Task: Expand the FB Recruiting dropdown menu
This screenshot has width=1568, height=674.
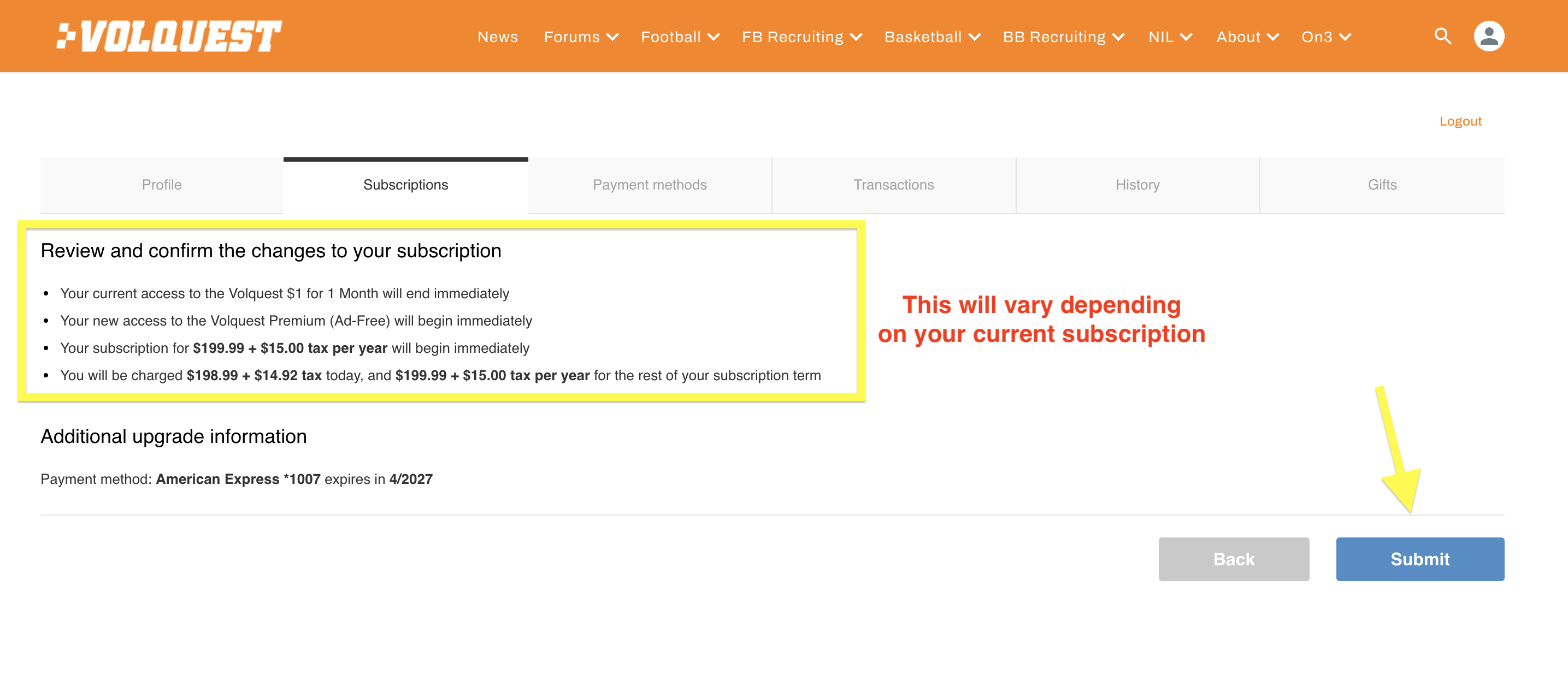Action: pyautogui.click(x=801, y=37)
